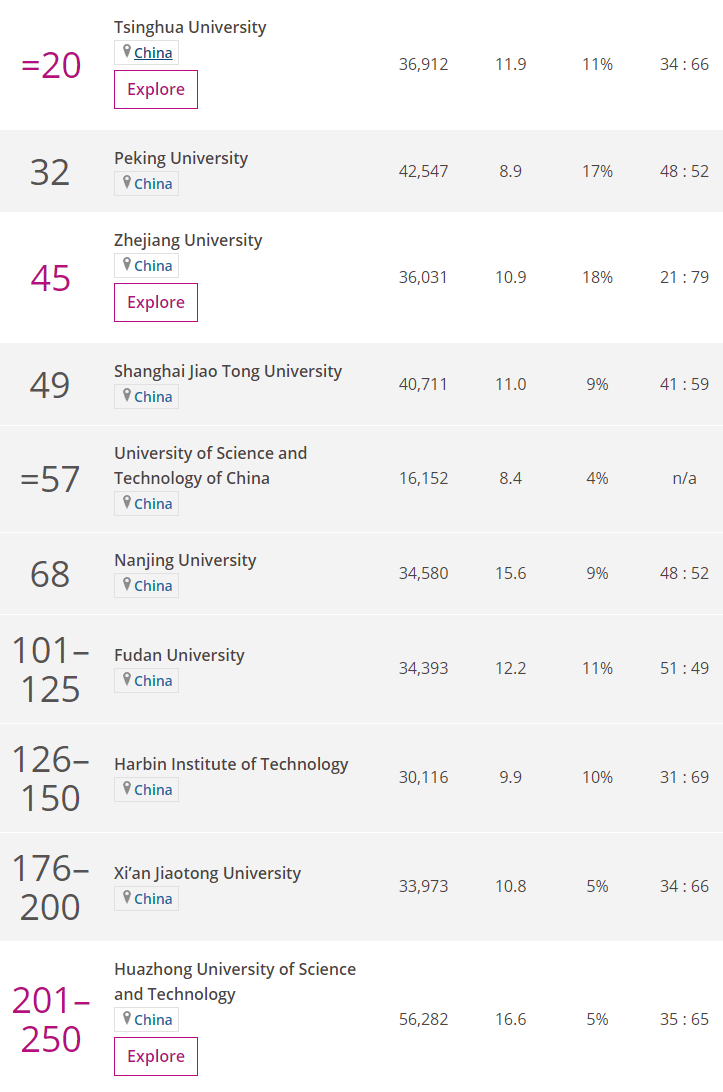Click the location pin icon beside Tsinghua's China tag
723x1092 pixels.
[127, 51]
